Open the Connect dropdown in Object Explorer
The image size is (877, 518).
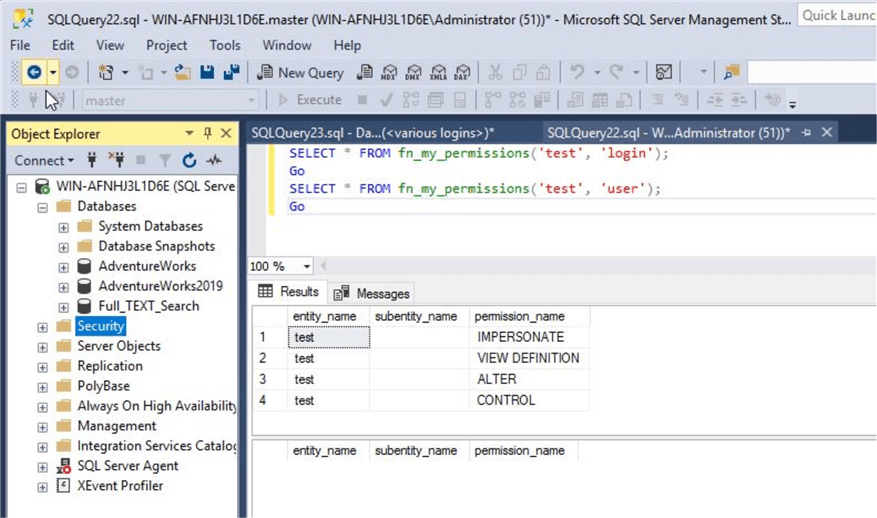pos(44,161)
